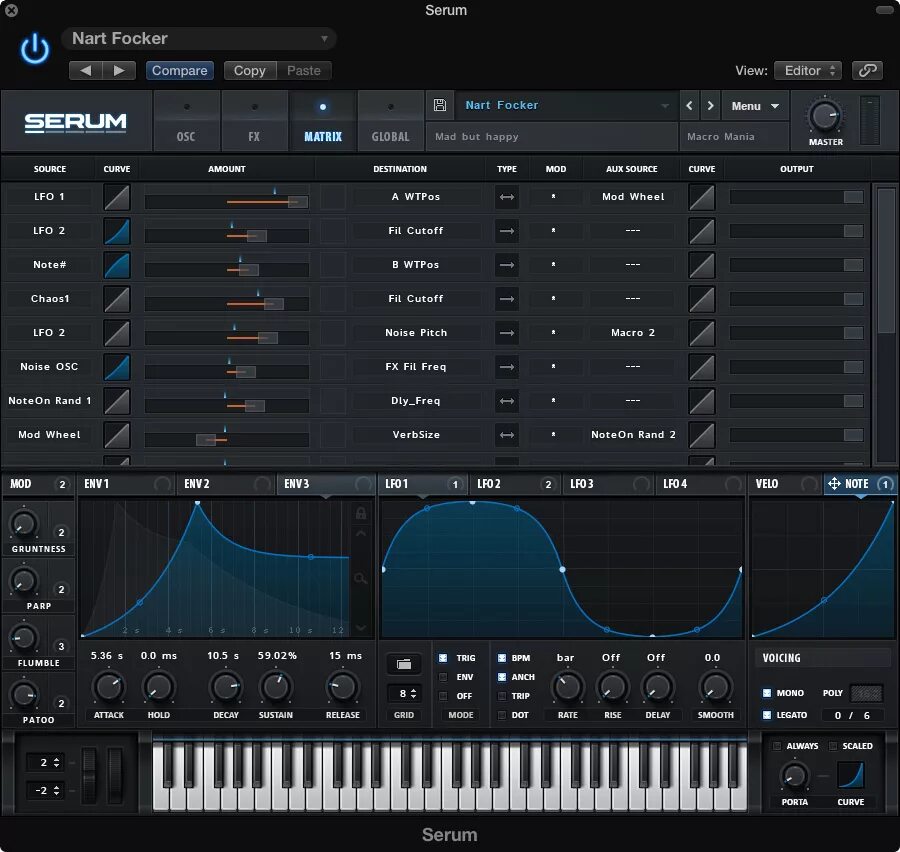Select previous preset triangle in host header

coord(86,71)
